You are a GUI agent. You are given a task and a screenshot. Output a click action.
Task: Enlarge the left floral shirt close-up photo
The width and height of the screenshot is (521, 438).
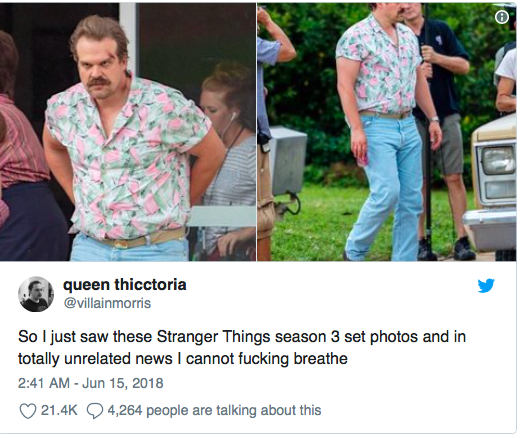click(128, 132)
